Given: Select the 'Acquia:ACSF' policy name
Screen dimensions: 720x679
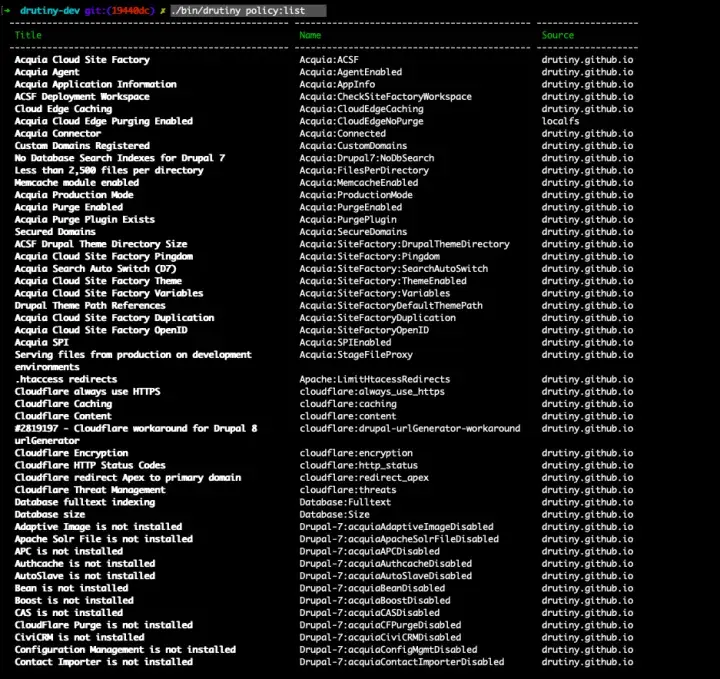Looking at the screenshot, I should 329,60.
